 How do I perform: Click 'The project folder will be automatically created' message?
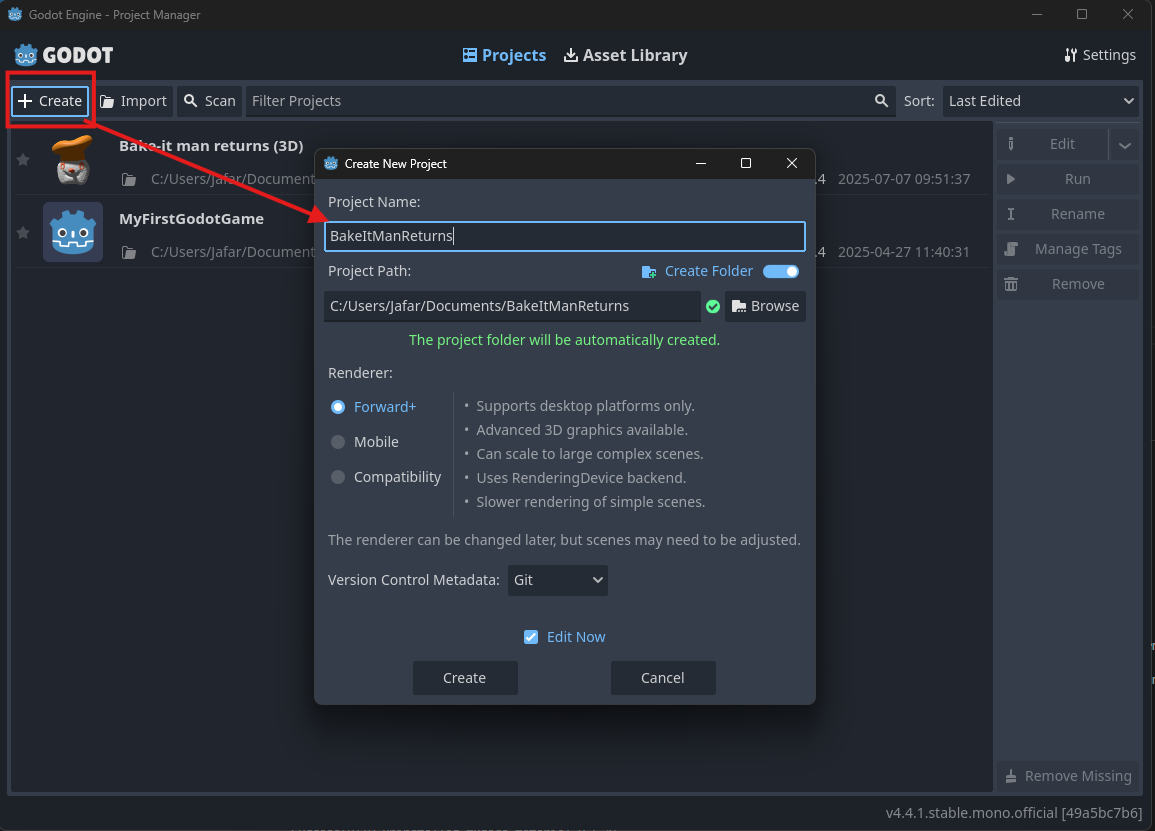coord(564,340)
